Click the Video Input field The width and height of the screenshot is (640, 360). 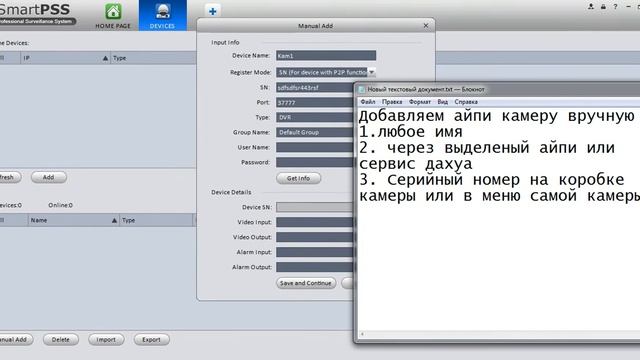(x=315, y=222)
